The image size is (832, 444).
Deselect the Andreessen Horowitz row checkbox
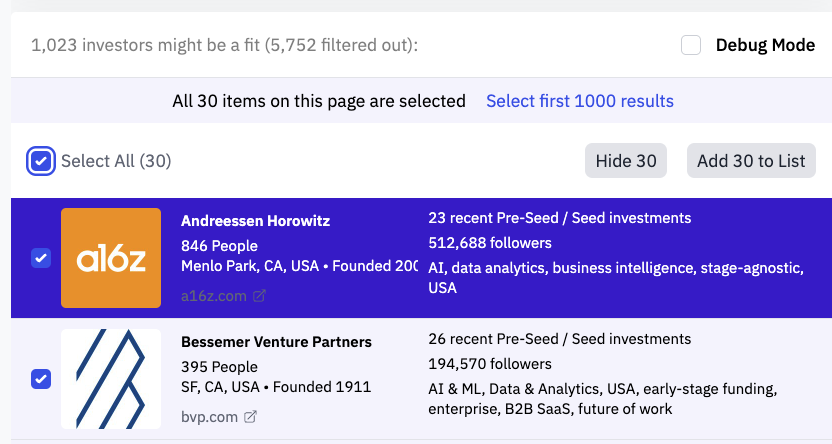41,258
